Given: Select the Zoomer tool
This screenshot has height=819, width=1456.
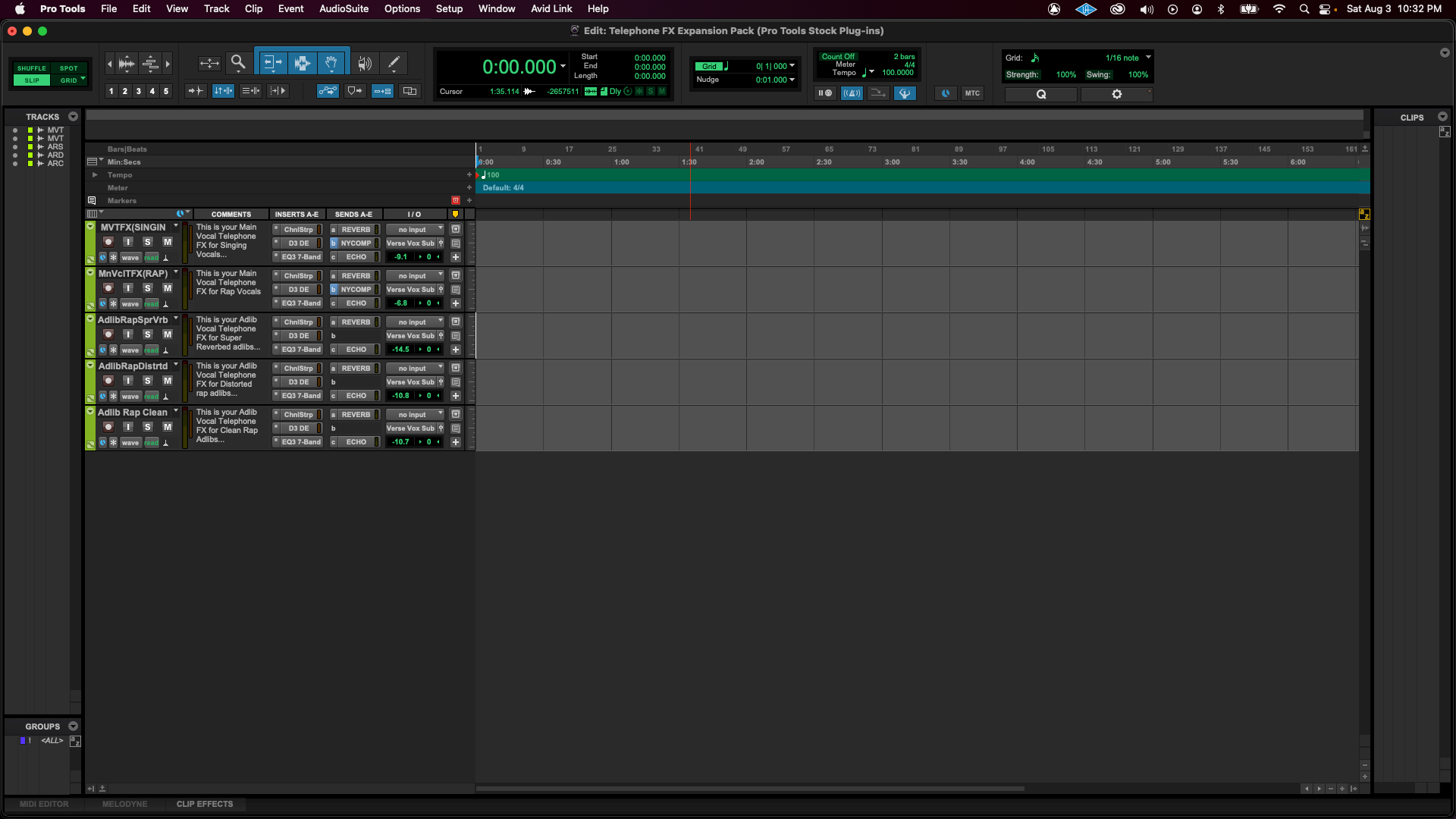Looking at the screenshot, I should pos(238,63).
